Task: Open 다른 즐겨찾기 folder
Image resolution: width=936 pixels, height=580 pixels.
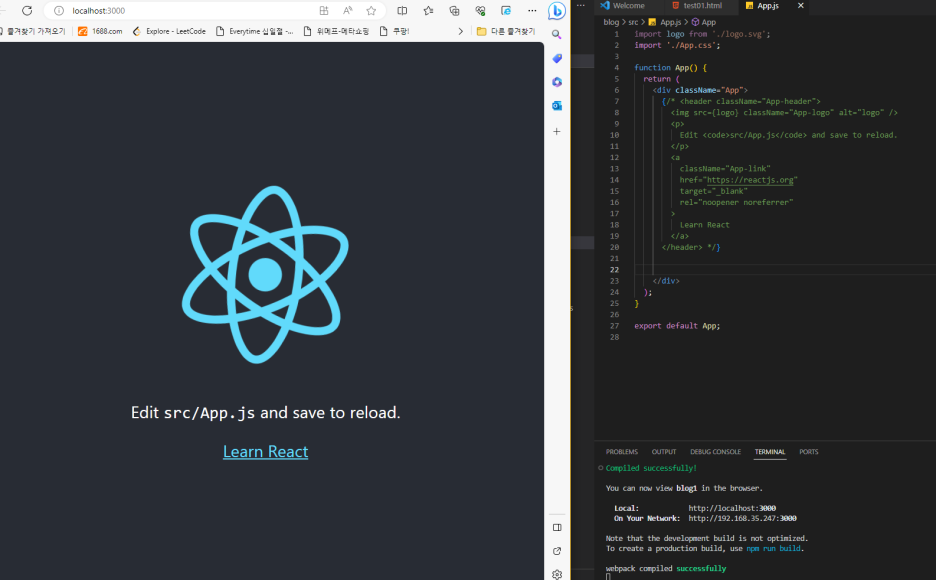Action: tap(506, 31)
